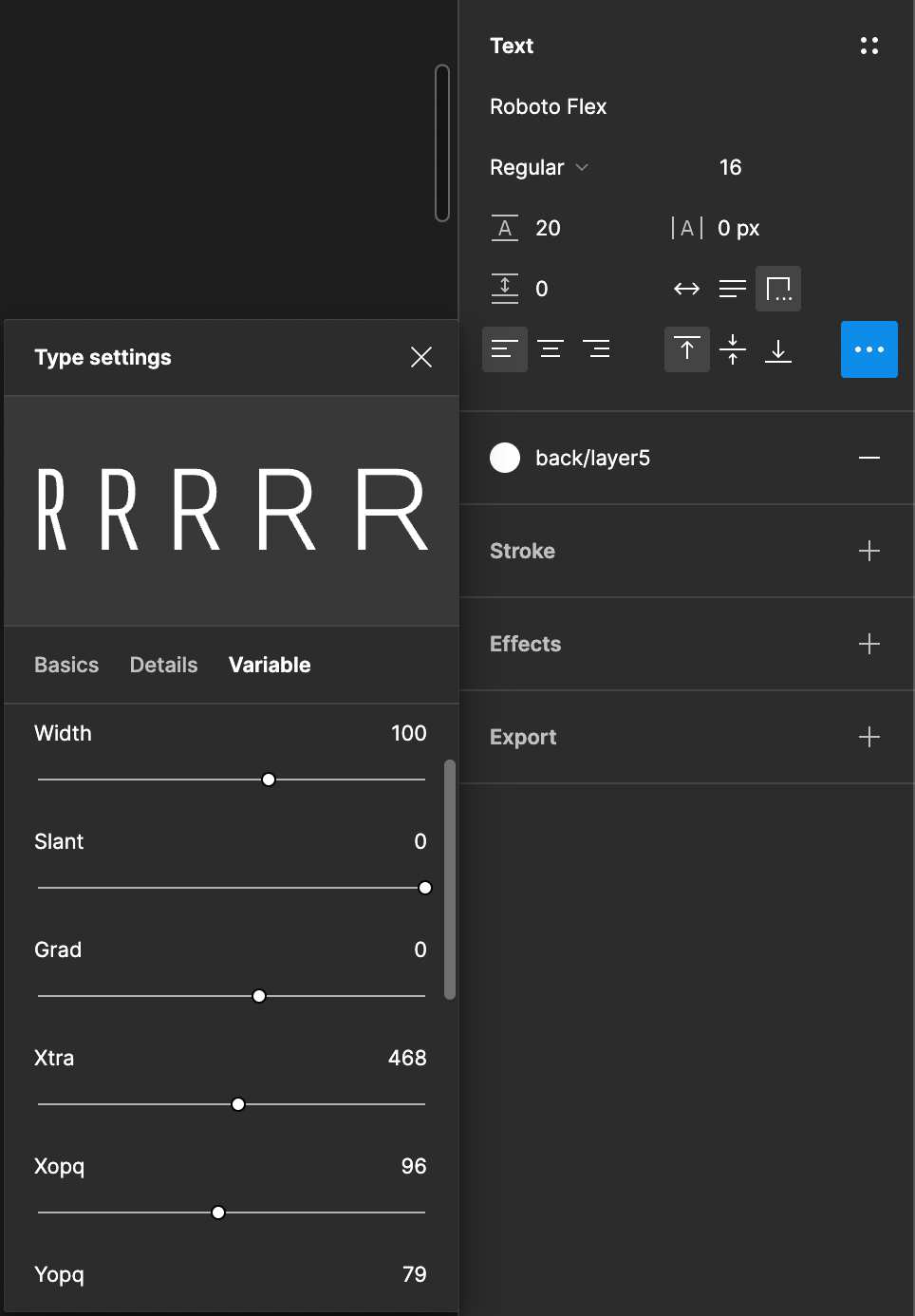Toggle auto height text resizing

point(732,288)
